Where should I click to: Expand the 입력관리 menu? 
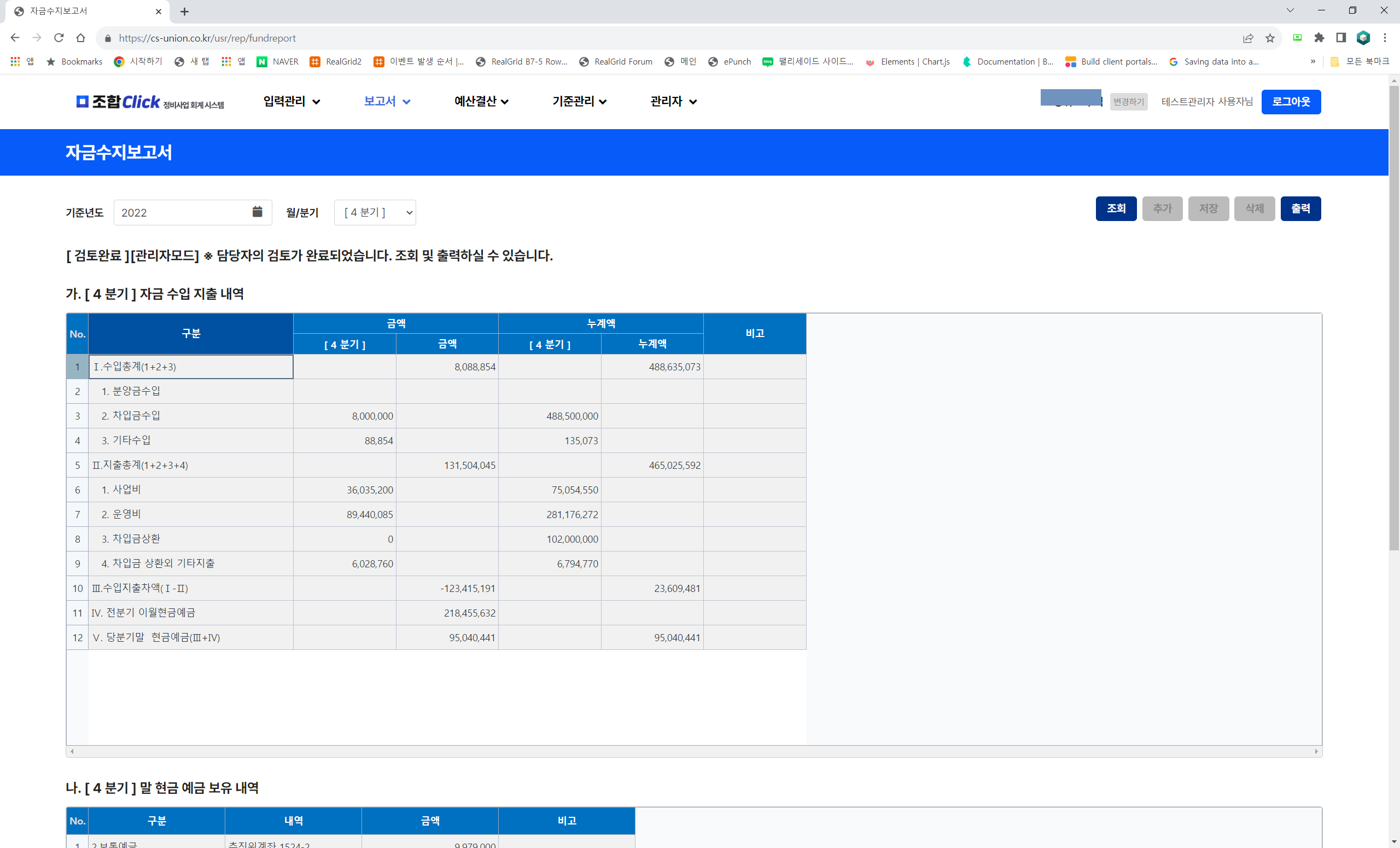click(291, 101)
